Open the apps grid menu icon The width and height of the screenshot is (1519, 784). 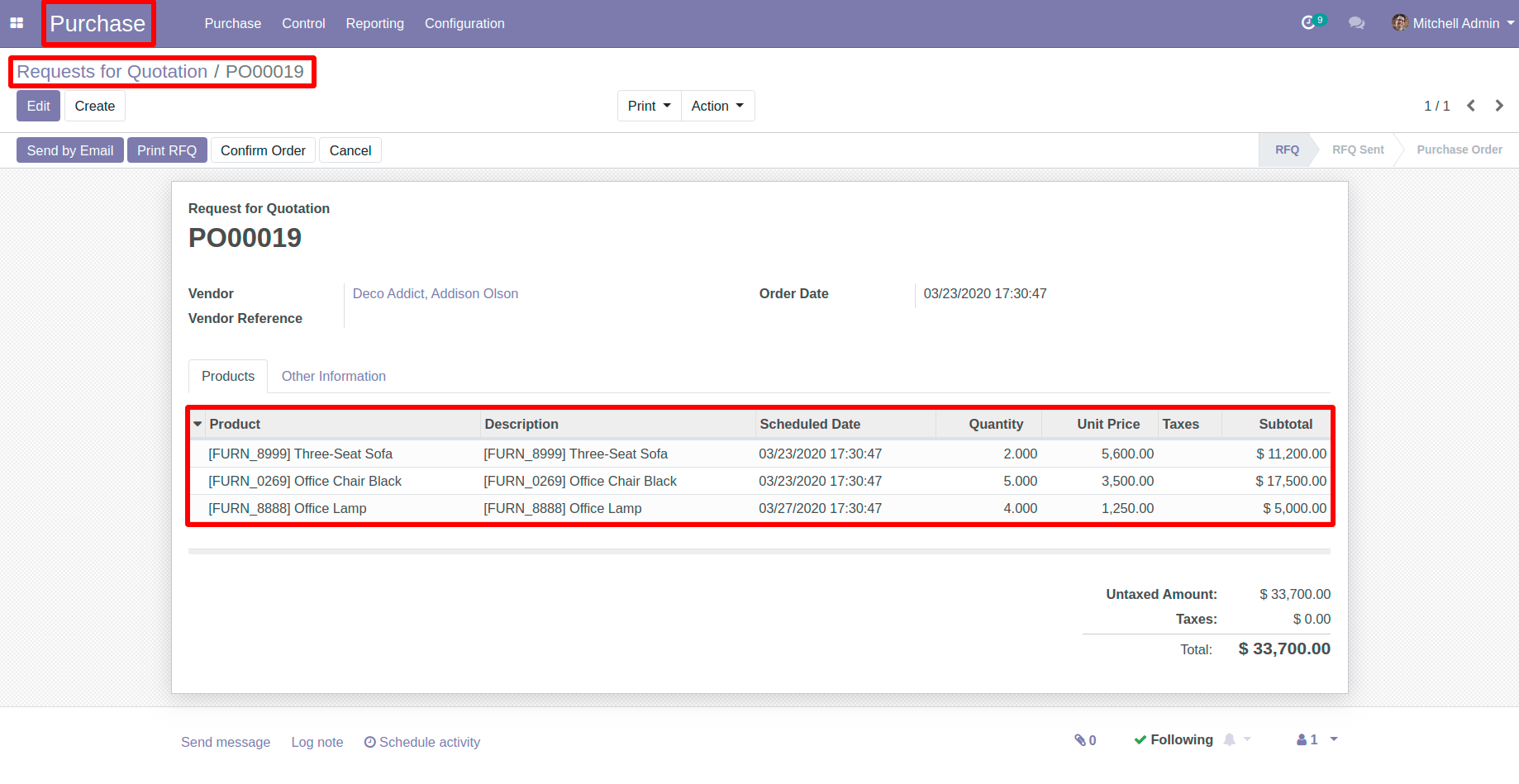(17, 23)
